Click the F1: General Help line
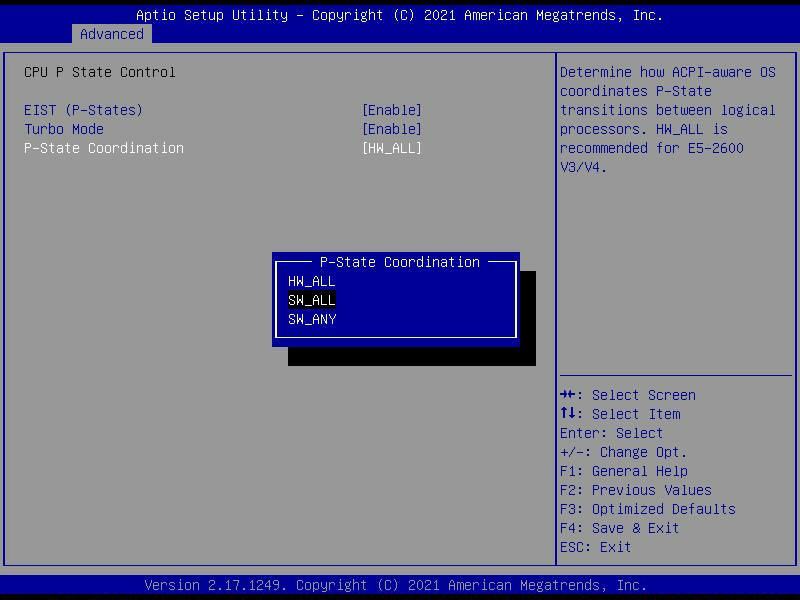Screen dimensions: 800x600 point(623,471)
